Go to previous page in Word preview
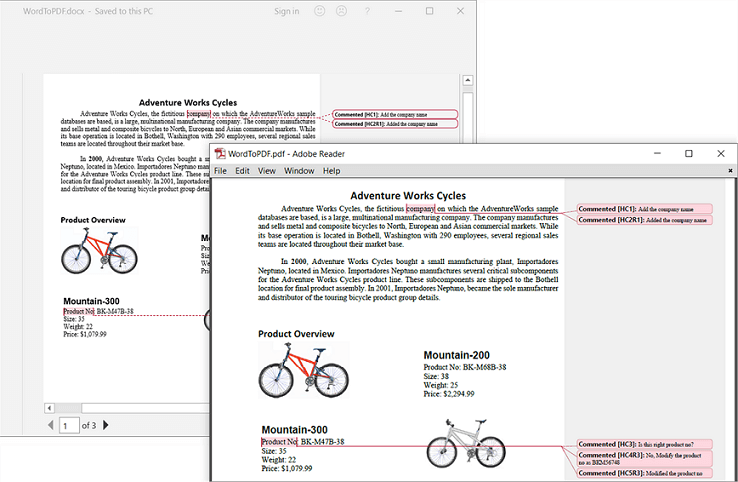The image size is (738, 482). point(49,426)
